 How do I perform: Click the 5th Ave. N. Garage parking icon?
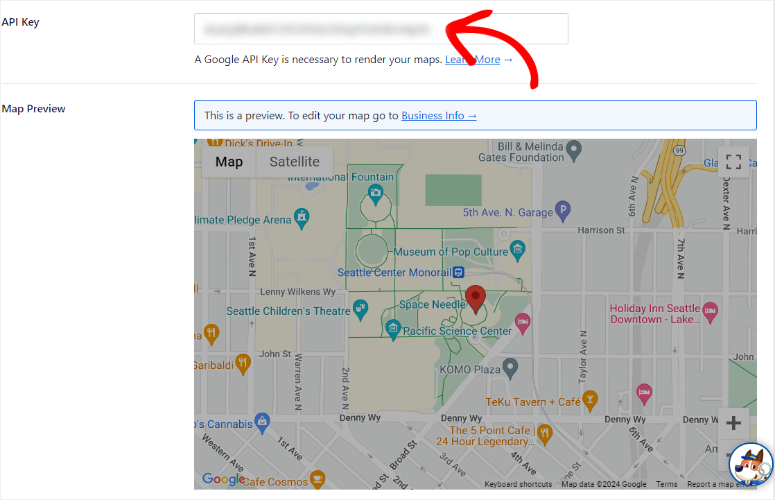tap(562, 211)
